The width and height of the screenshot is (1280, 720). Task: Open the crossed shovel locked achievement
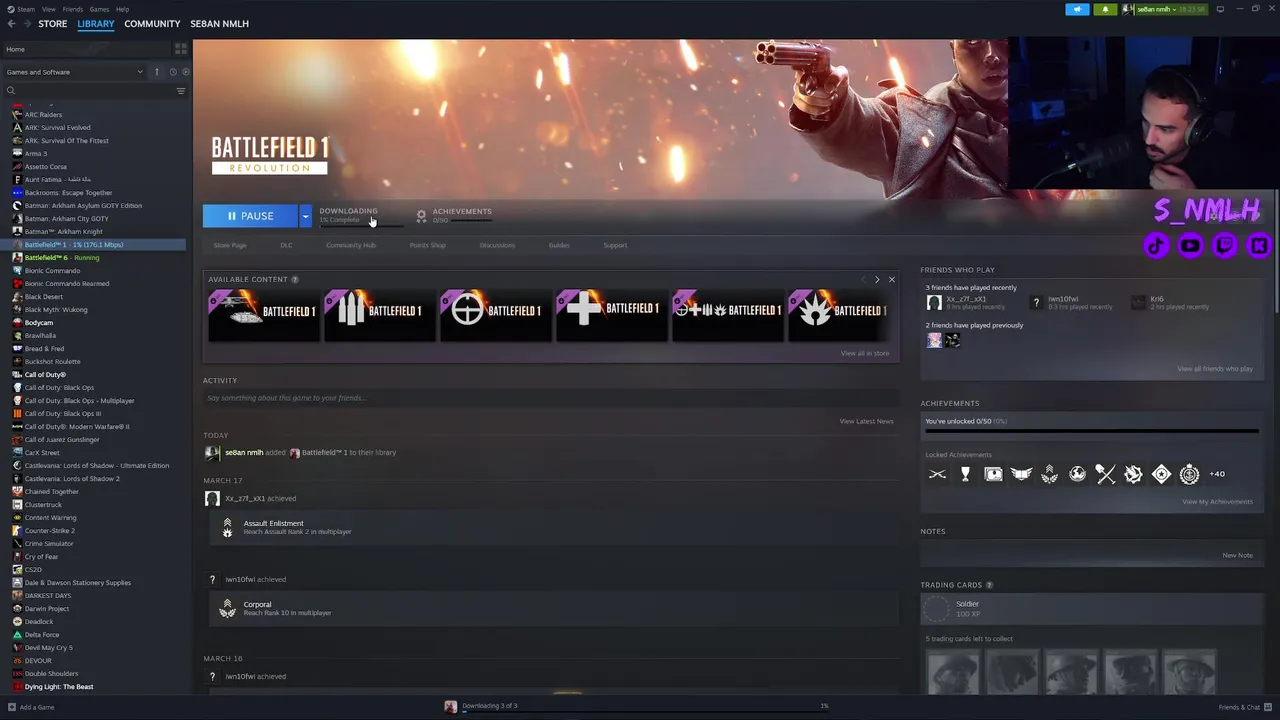(1105, 474)
